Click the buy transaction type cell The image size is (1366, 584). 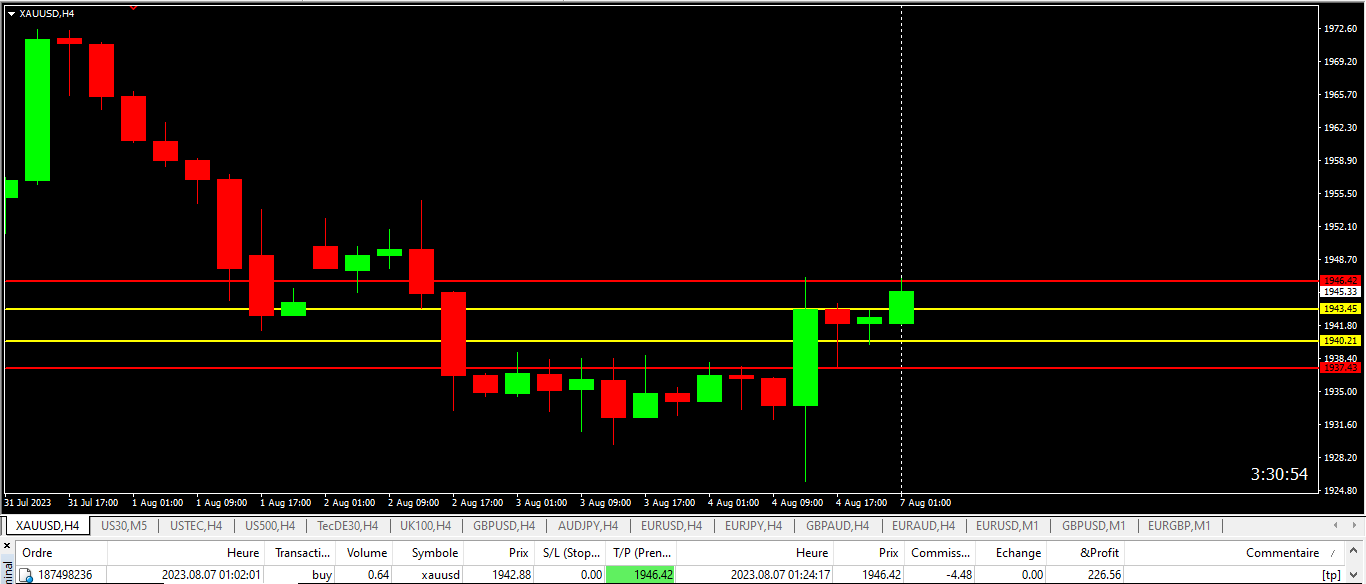pos(322,575)
